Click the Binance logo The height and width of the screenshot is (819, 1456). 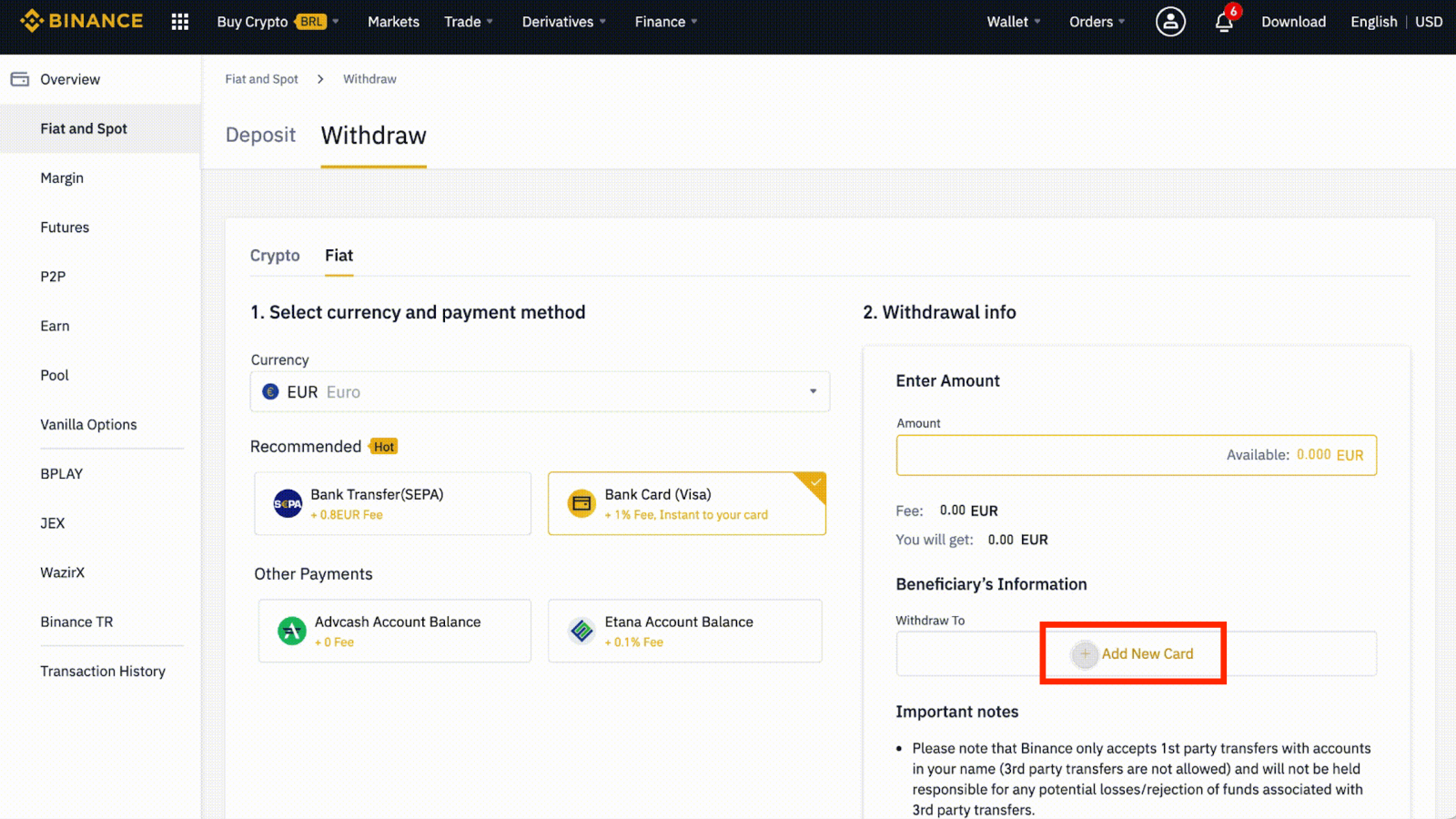82,20
